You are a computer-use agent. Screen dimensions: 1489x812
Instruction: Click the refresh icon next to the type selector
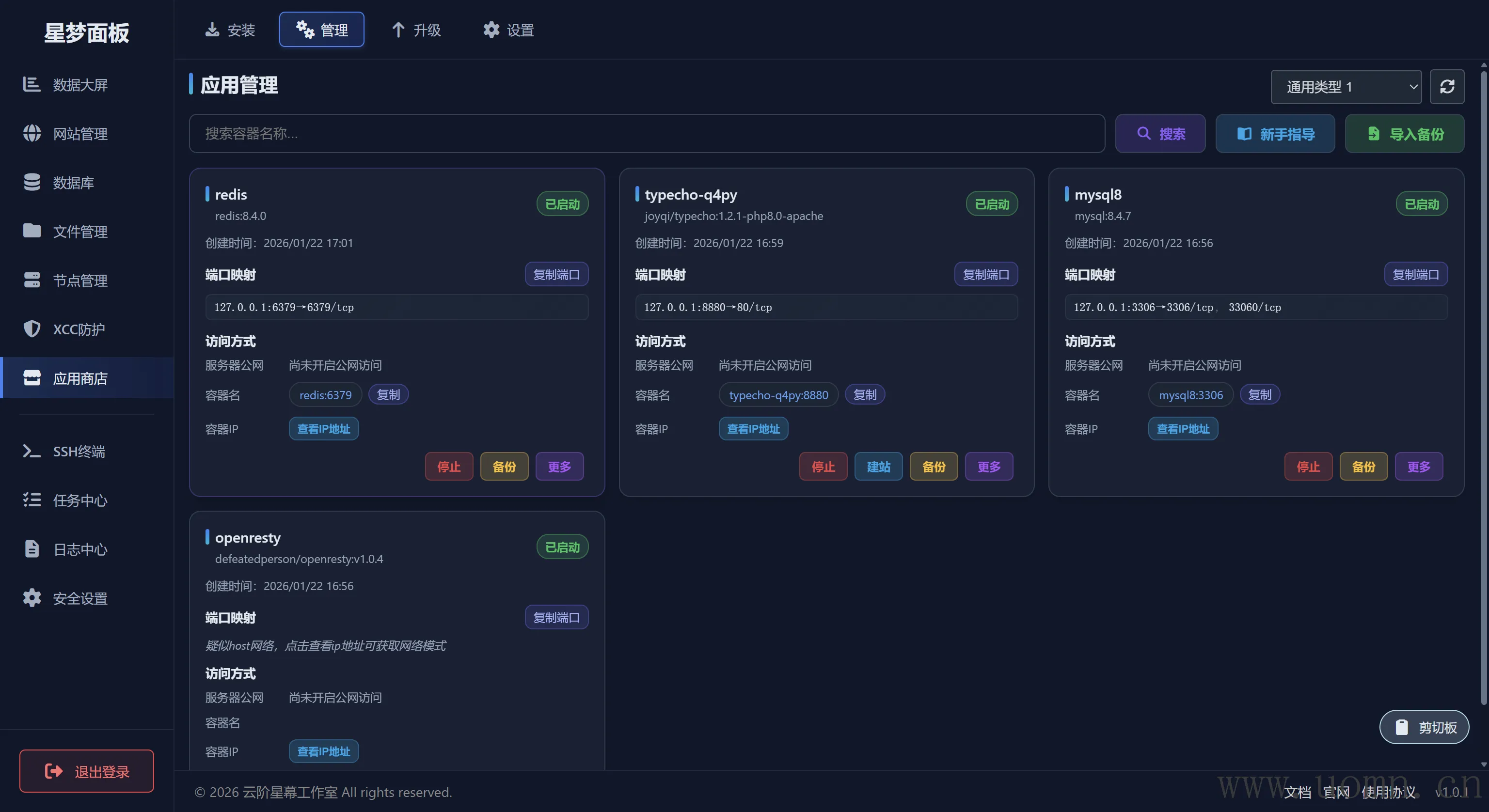(1446, 87)
